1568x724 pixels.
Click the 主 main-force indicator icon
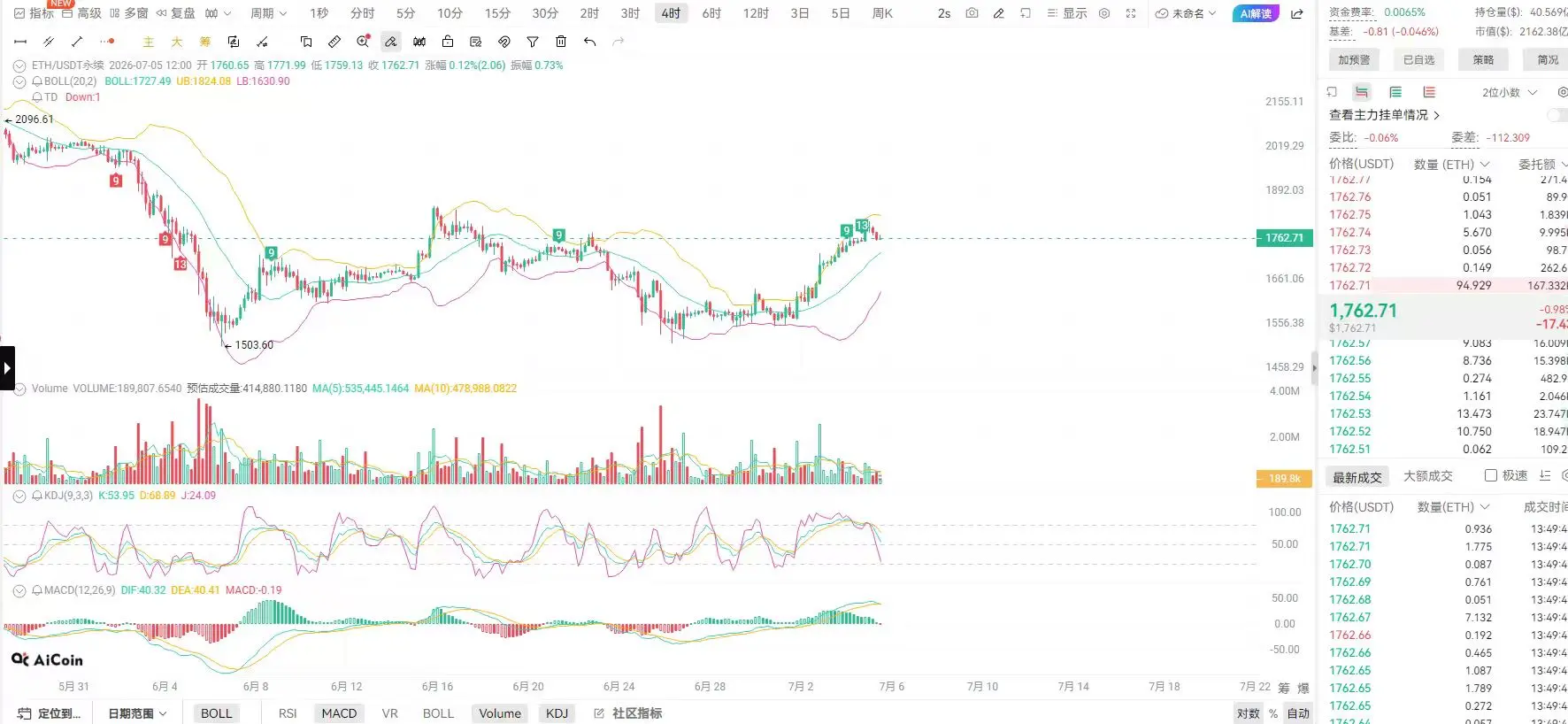(x=149, y=42)
